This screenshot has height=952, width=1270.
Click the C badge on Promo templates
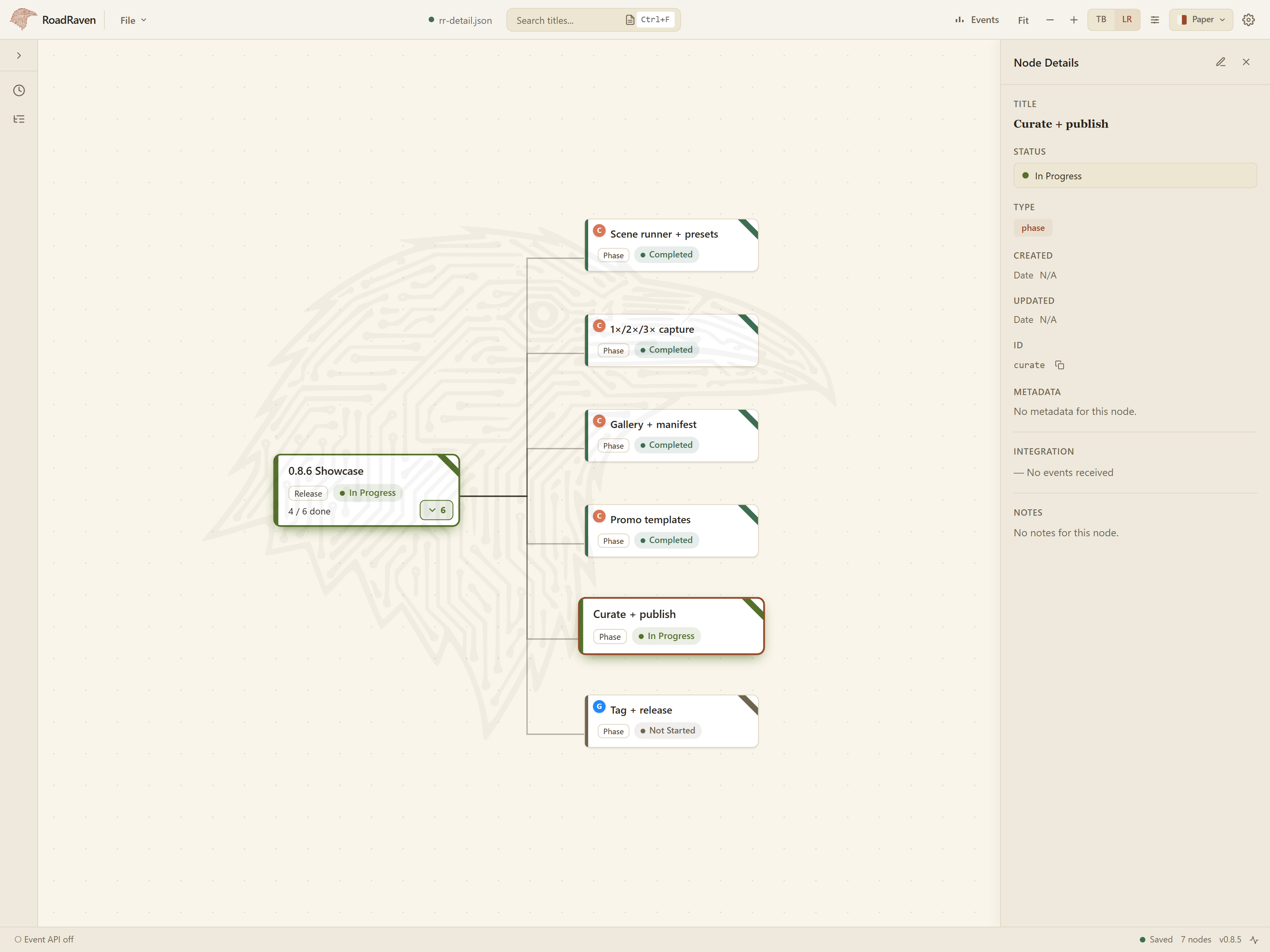point(599,516)
